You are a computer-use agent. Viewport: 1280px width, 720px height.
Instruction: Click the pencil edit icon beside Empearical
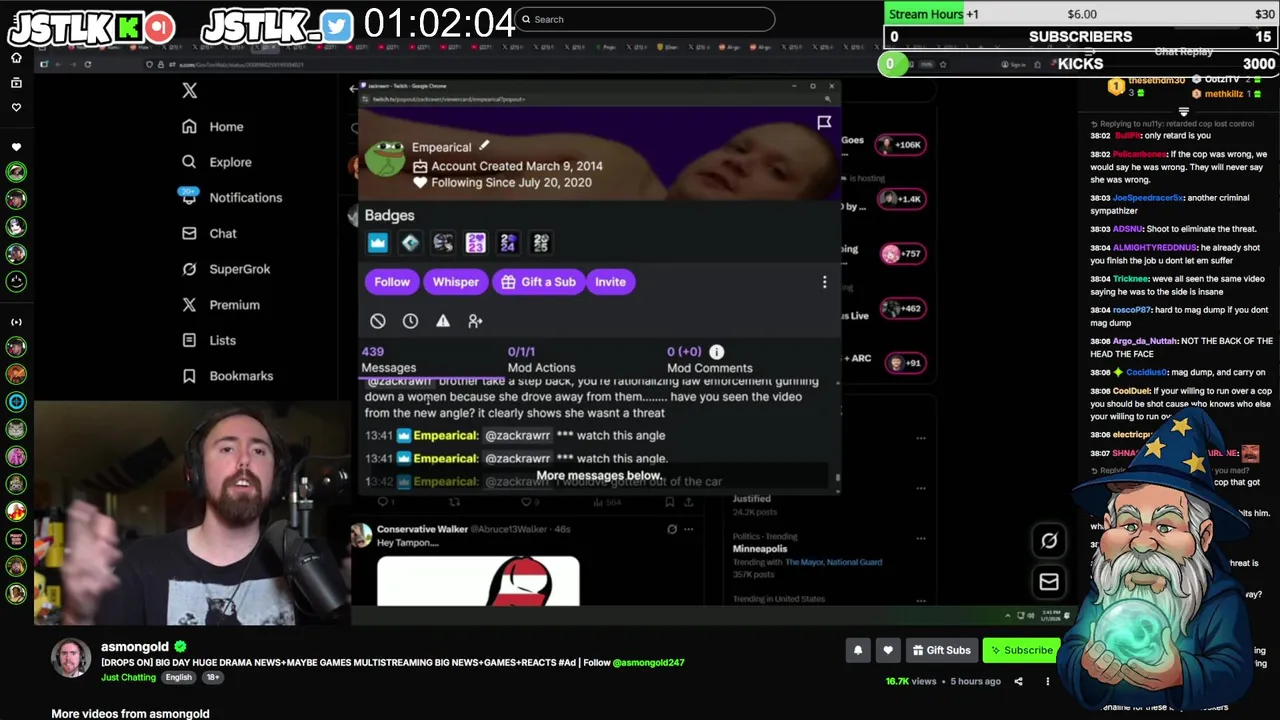[484, 146]
